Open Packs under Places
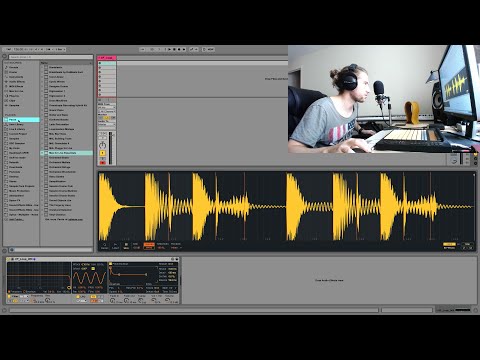The image size is (480, 360). (x=21, y=120)
